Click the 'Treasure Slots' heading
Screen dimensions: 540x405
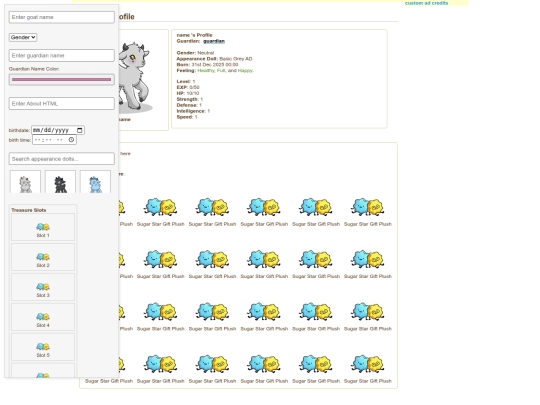pyautogui.click(x=29, y=210)
